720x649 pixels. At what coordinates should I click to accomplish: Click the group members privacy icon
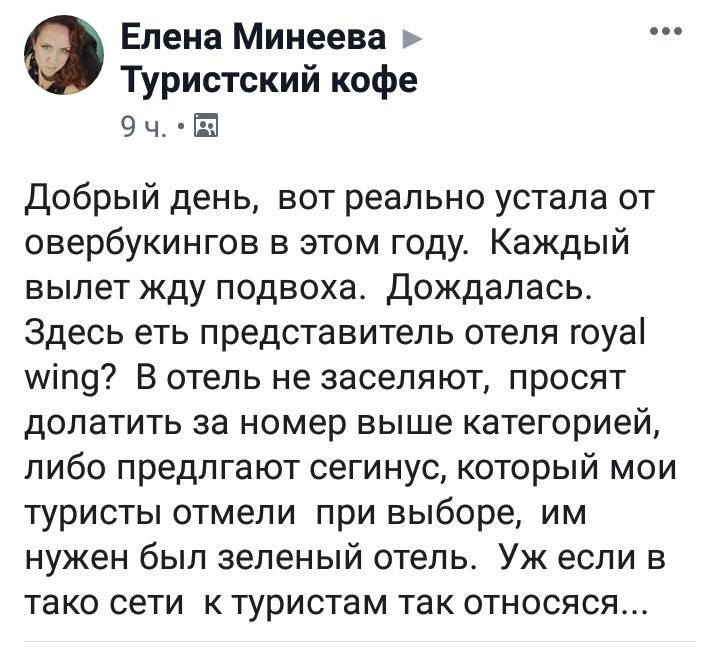tap(206, 125)
